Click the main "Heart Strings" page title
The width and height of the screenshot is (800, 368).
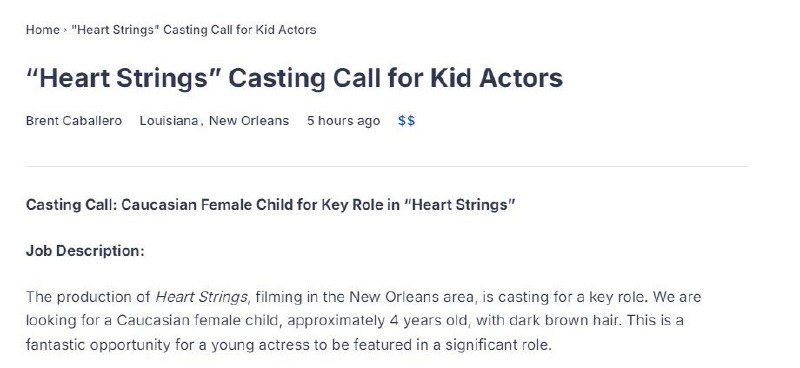[x=294, y=78]
